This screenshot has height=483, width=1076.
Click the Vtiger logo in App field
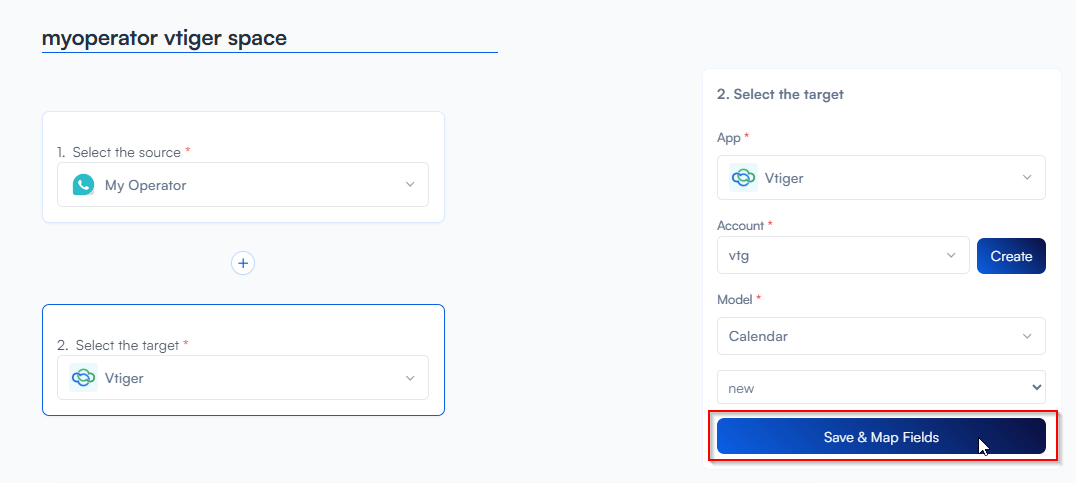pyautogui.click(x=743, y=178)
